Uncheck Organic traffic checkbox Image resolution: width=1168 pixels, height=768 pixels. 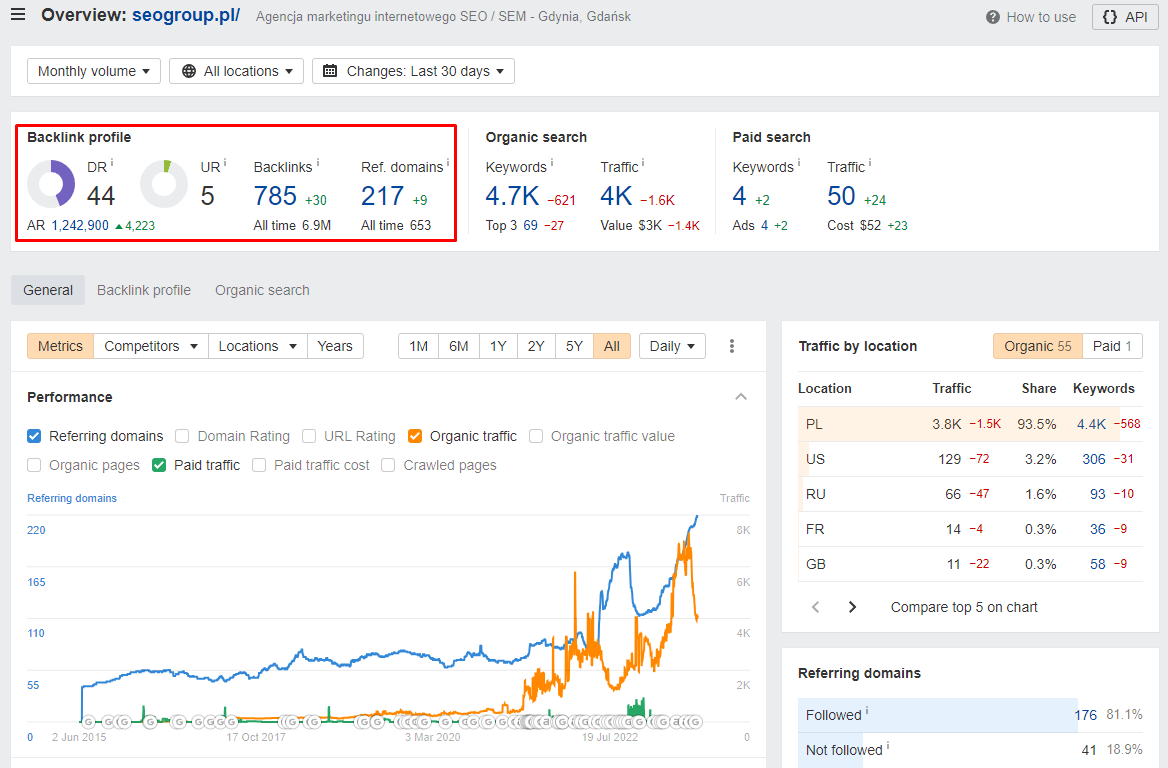pyautogui.click(x=415, y=437)
